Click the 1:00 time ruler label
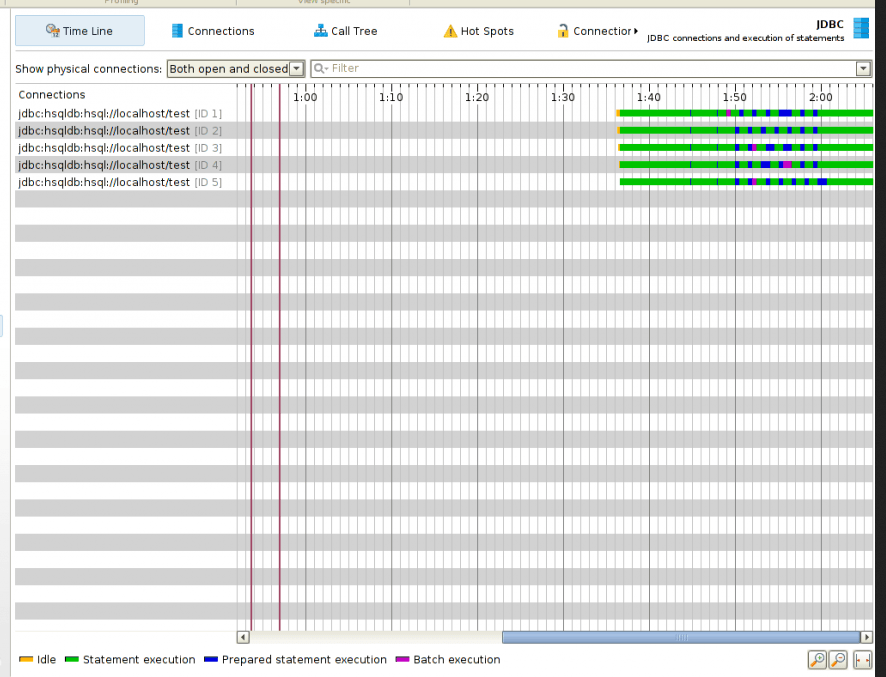The height and width of the screenshot is (677, 886). click(305, 97)
